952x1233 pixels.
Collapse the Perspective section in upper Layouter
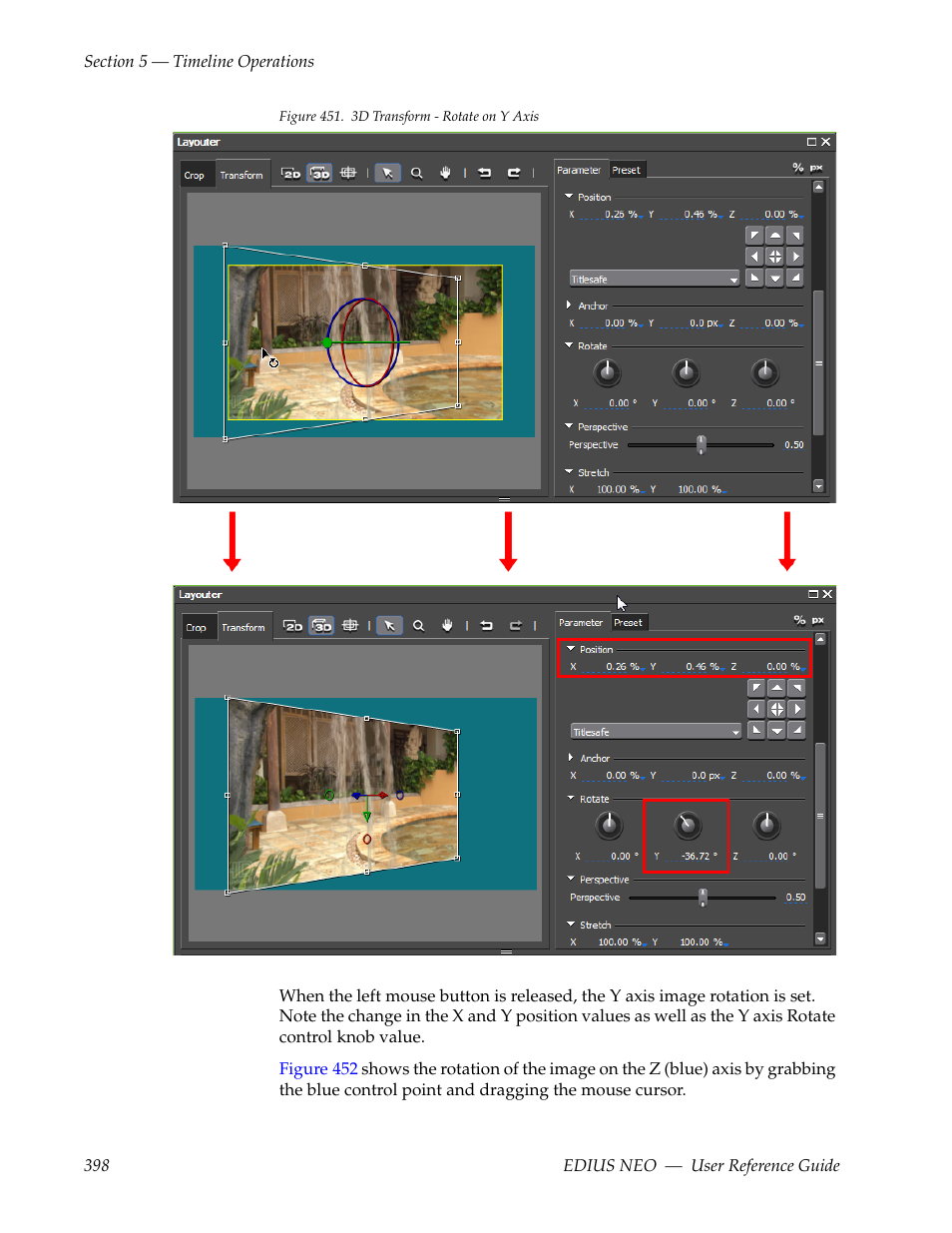[569, 426]
